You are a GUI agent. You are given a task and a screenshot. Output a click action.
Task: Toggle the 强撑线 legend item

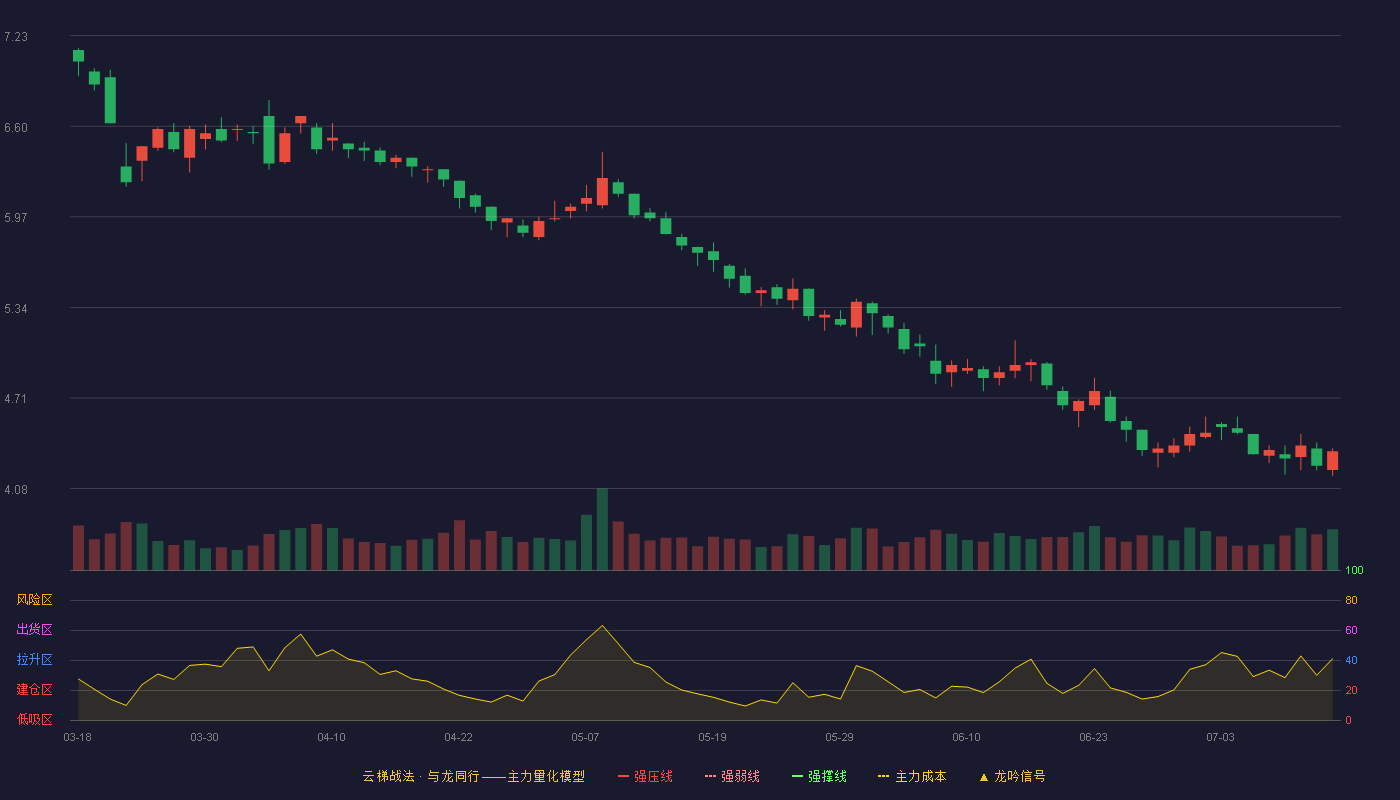819,776
